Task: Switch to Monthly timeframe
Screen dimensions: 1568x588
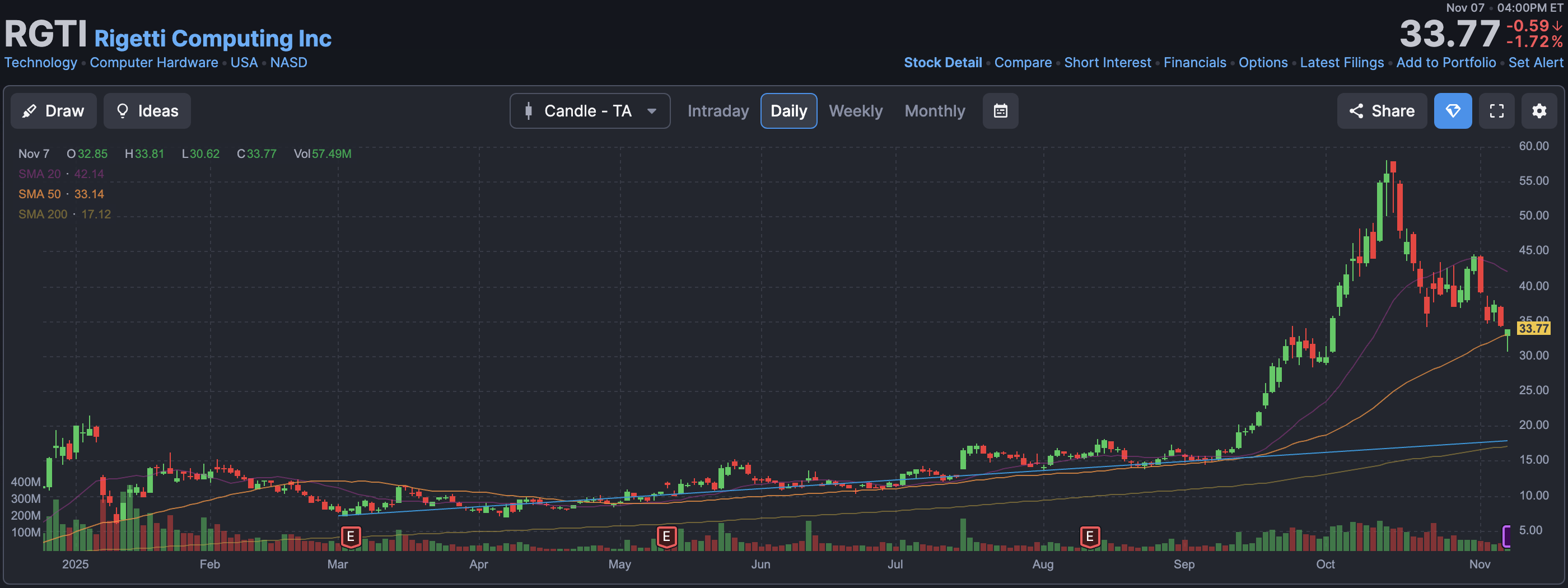Action: (934, 111)
